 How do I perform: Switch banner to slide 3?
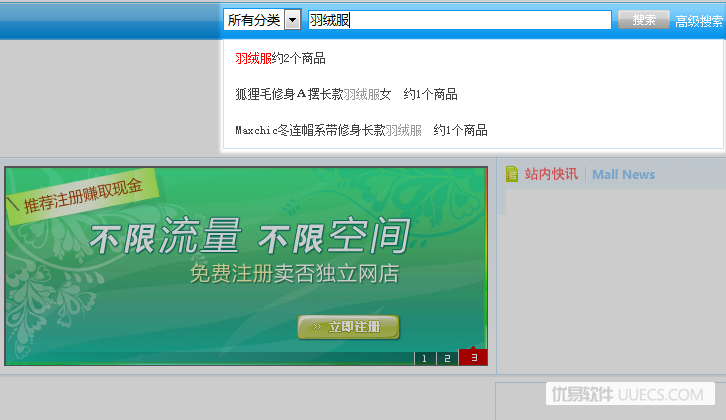point(473,357)
